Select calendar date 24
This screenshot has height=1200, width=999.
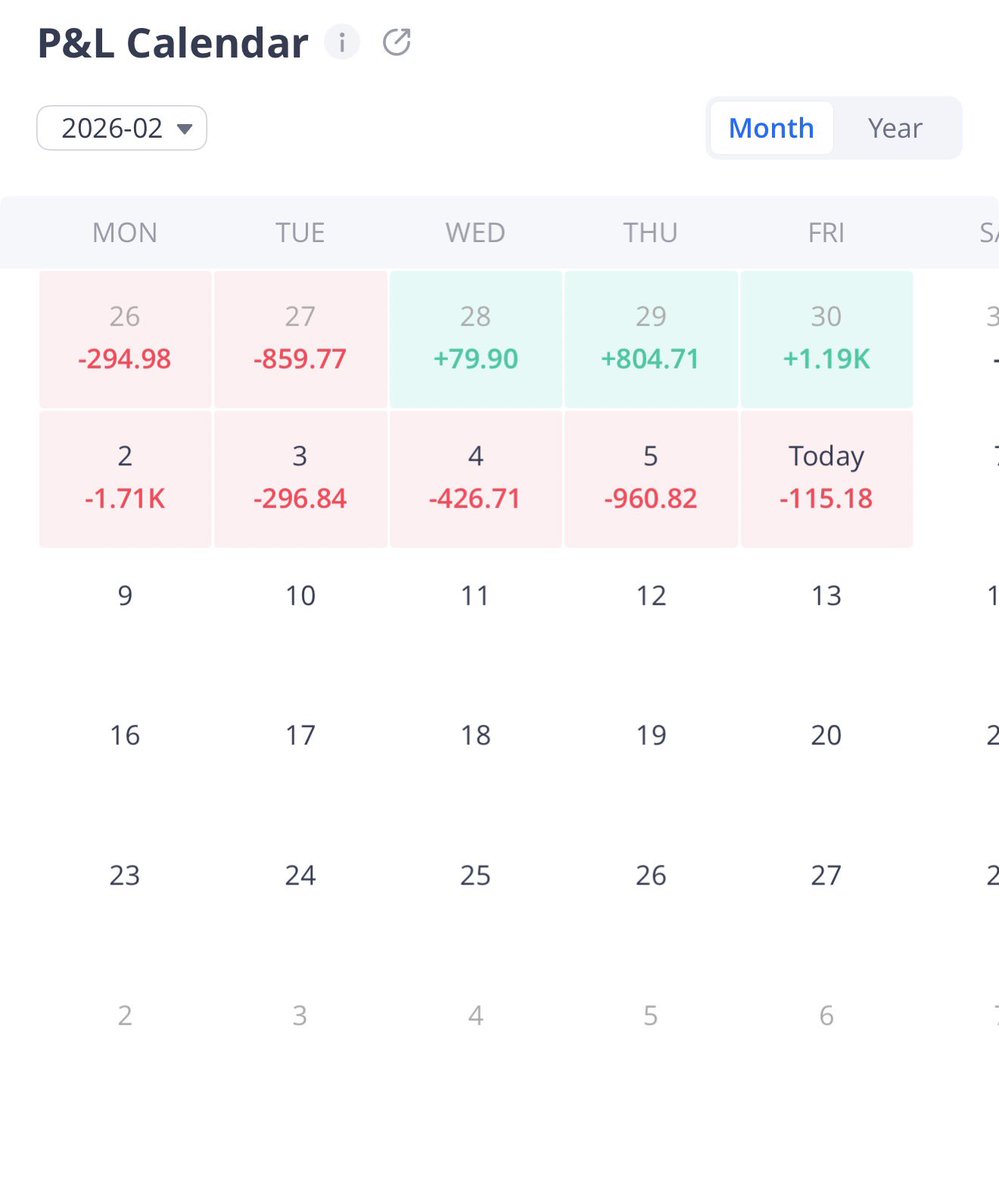[300, 876]
